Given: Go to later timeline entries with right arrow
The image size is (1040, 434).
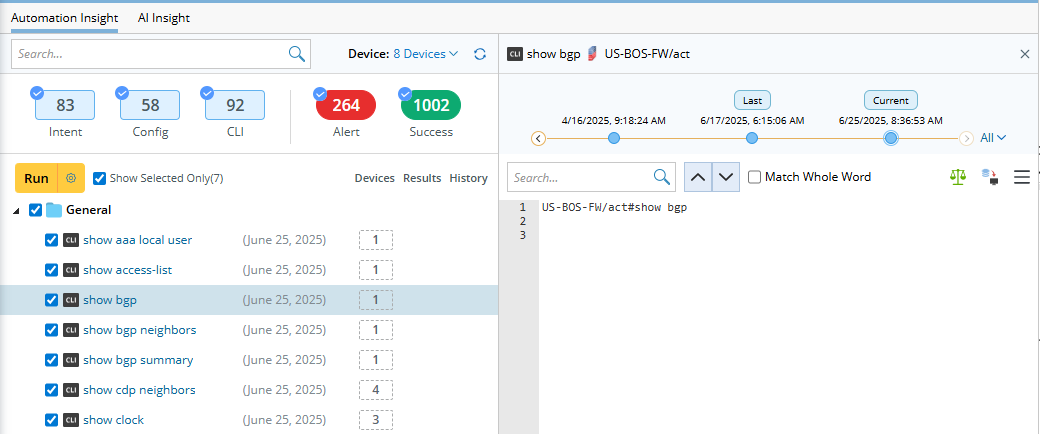Looking at the screenshot, I should (966, 139).
